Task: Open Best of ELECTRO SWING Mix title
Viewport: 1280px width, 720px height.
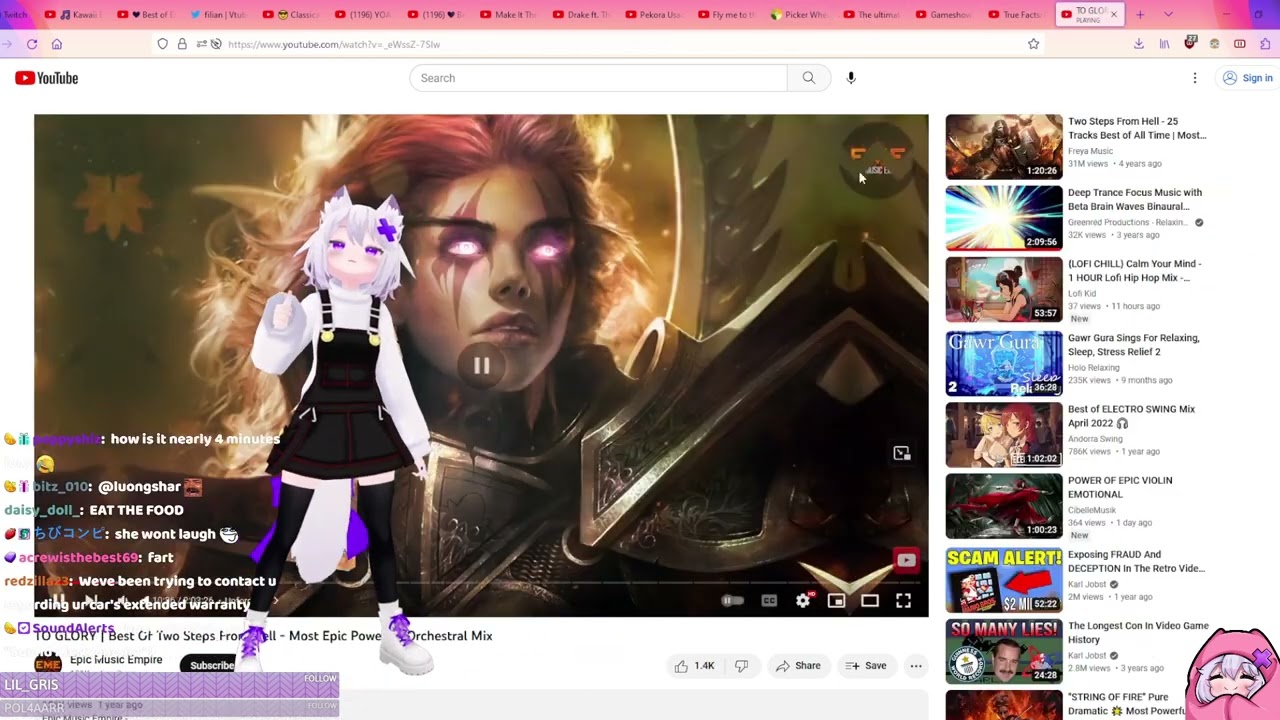Action: (1132, 416)
